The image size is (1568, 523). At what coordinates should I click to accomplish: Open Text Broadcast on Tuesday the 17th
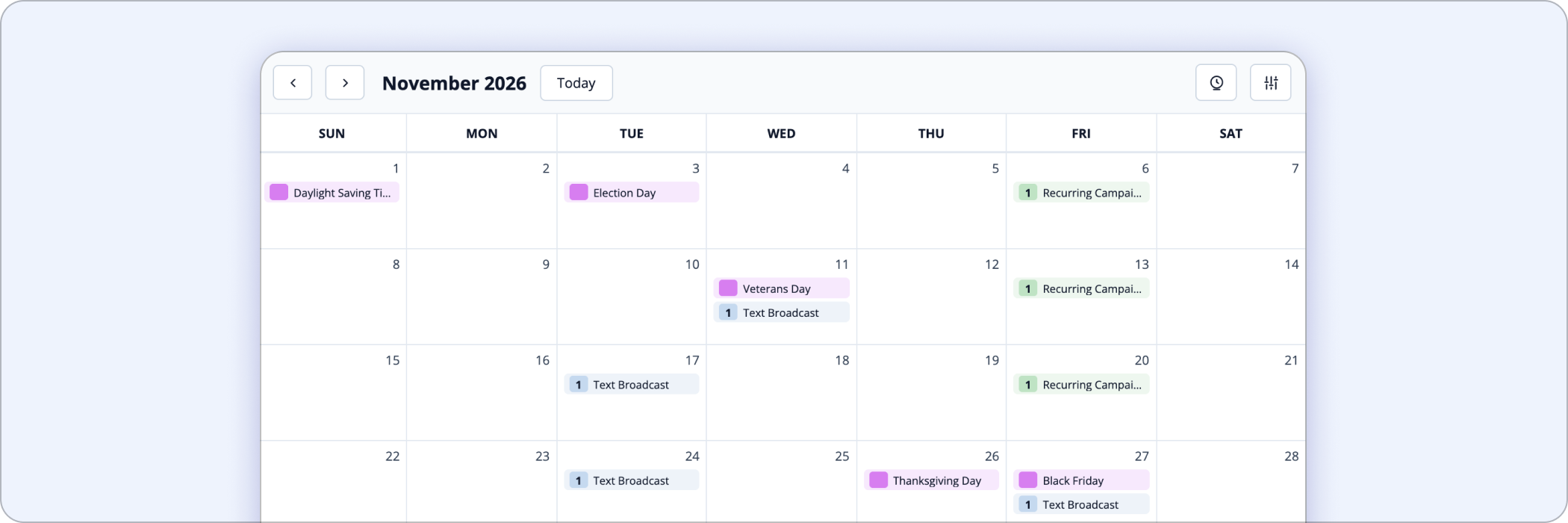point(632,385)
